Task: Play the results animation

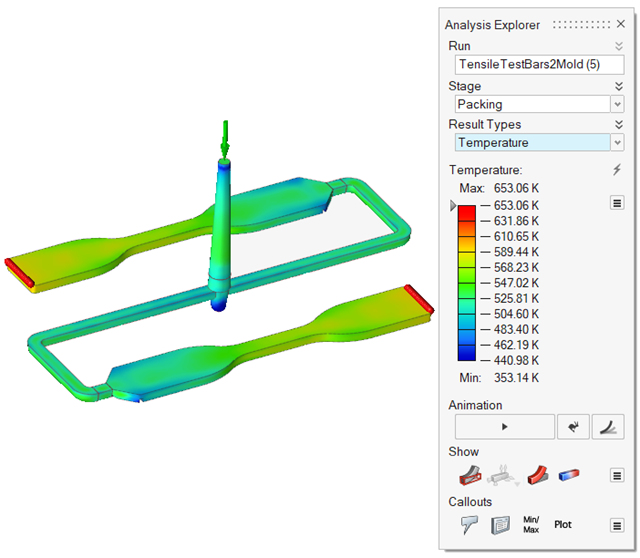Action: pos(504,426)
